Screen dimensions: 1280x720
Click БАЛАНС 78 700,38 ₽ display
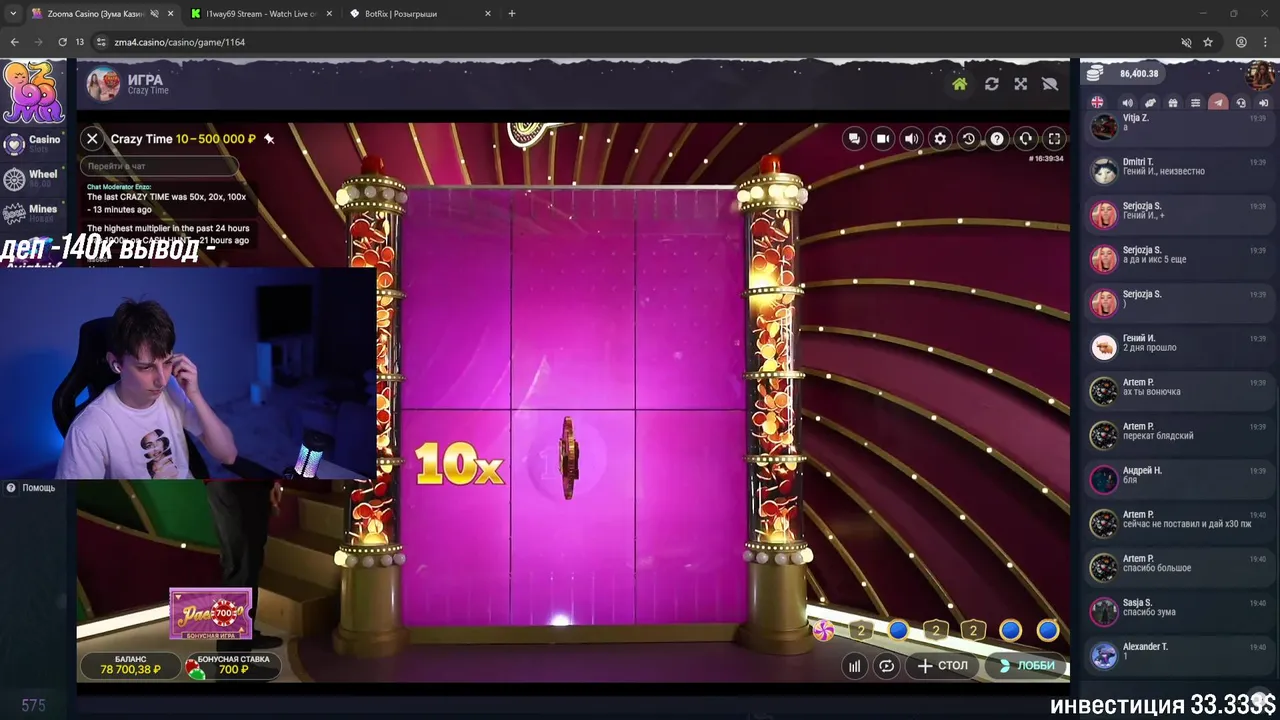pos(130,665)
